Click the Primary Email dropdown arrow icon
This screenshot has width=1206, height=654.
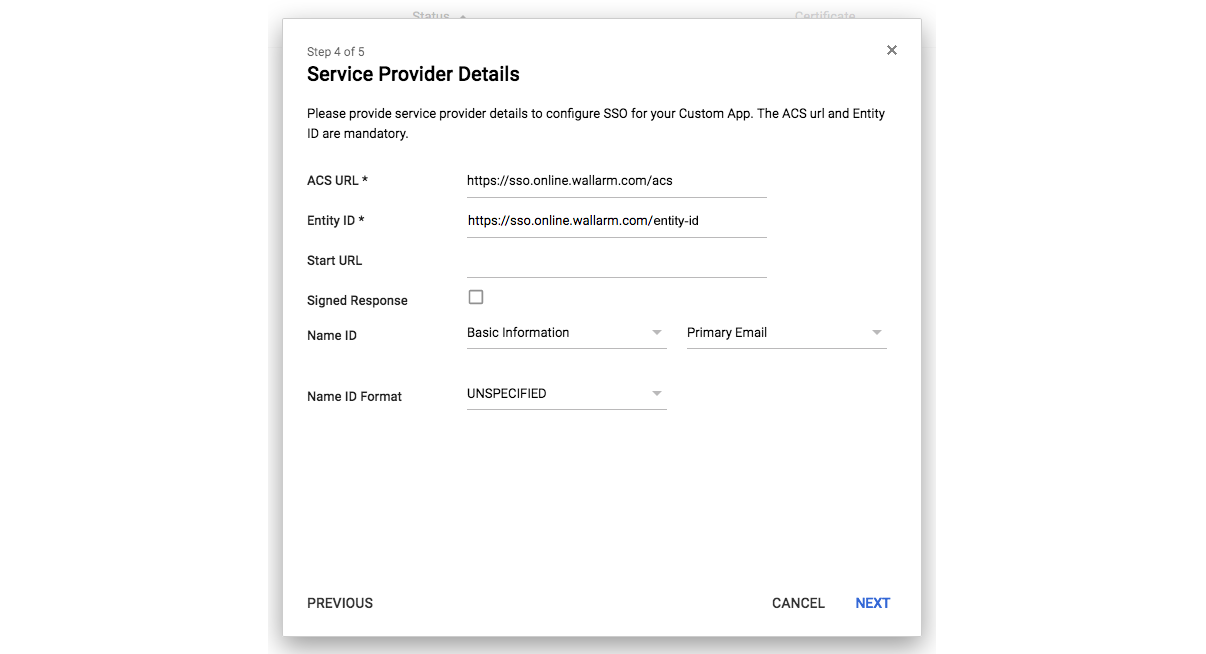(x=876, y=332)
